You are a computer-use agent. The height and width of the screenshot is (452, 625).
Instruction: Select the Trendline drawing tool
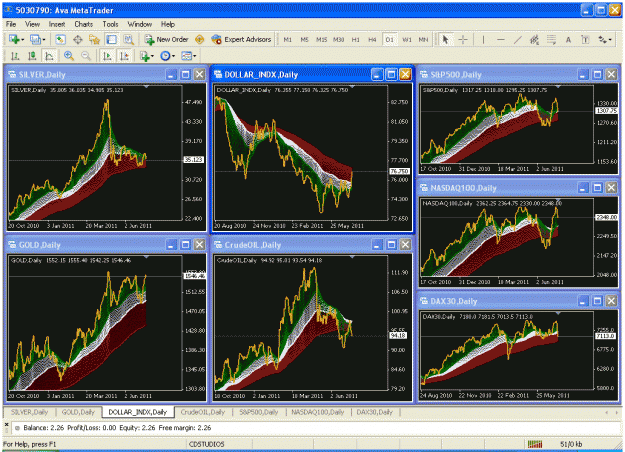coord(517,39)
